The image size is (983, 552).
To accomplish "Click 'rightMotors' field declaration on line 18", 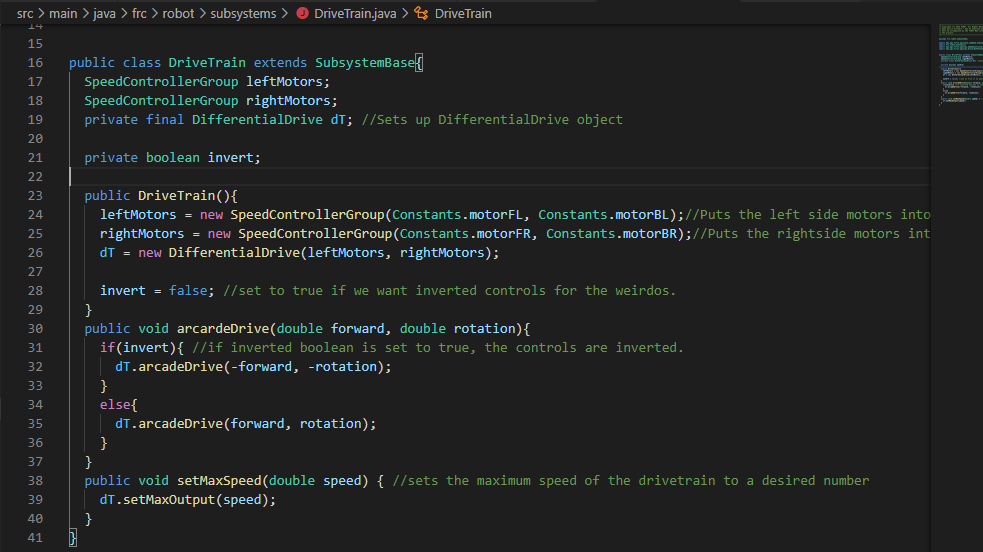I will pyautogui.click(x=288, y=100).
